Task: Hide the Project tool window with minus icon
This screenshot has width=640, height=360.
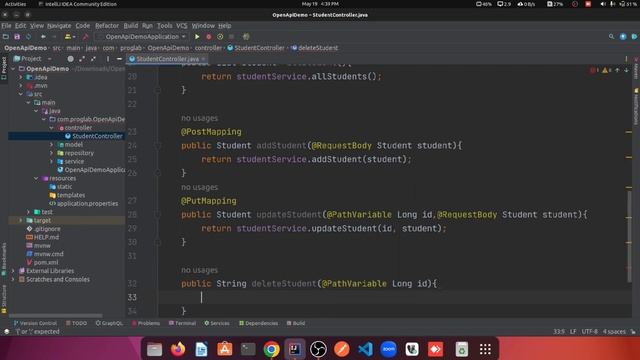Action: coord(119,59)
